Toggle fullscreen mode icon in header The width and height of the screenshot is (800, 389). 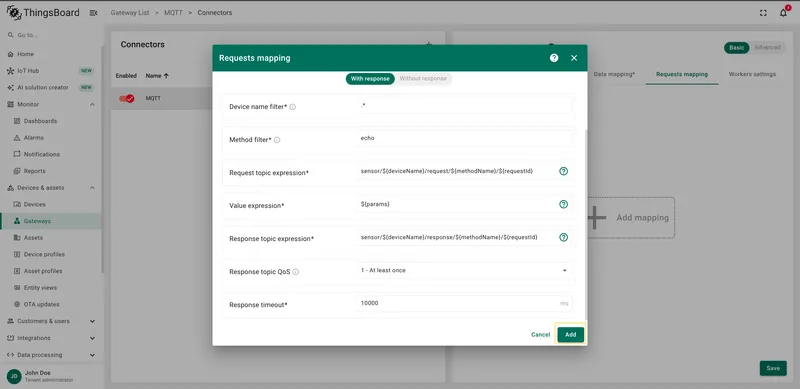(x=763, y=13)
